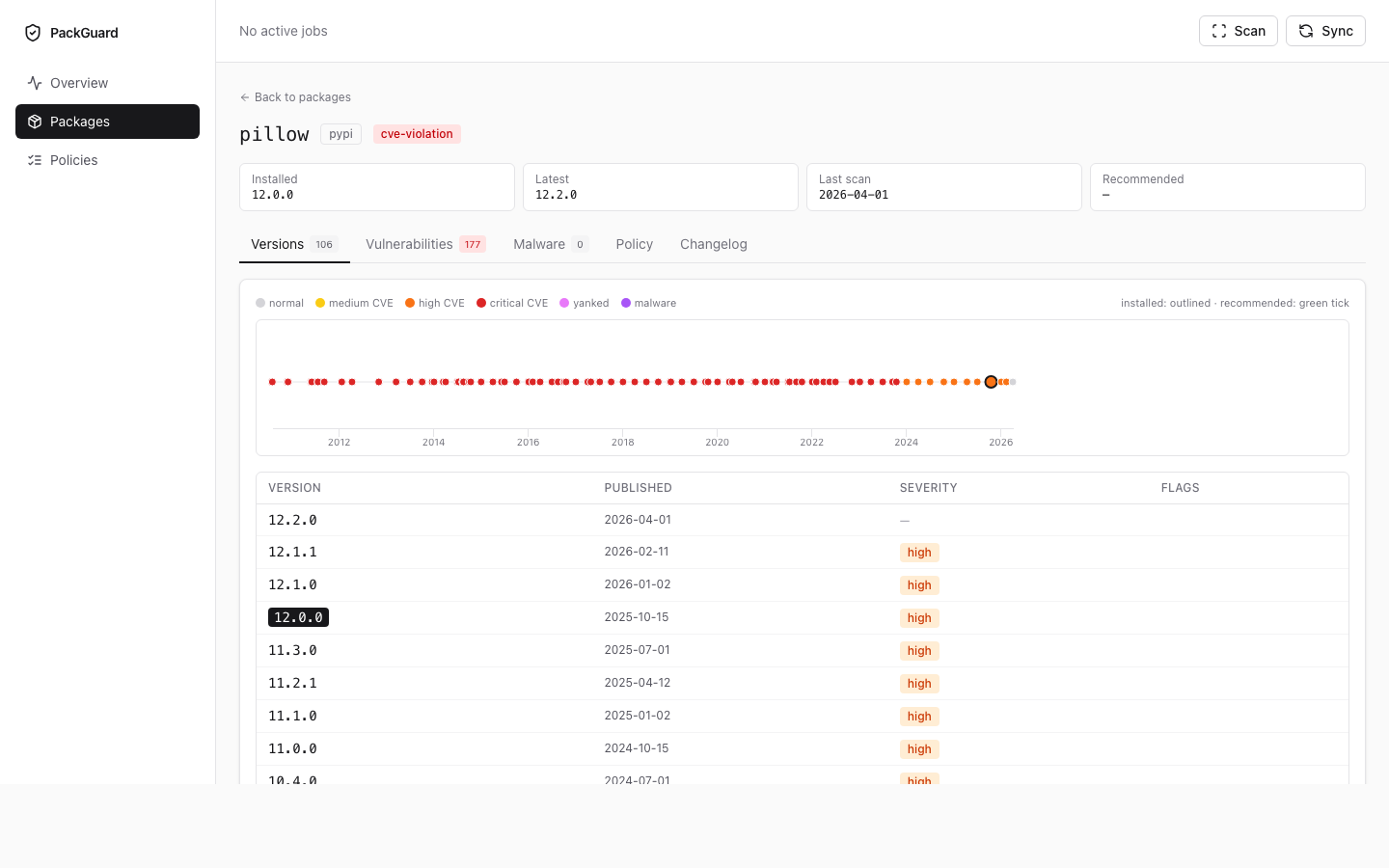Click the PUBLISHED column header

639,488
